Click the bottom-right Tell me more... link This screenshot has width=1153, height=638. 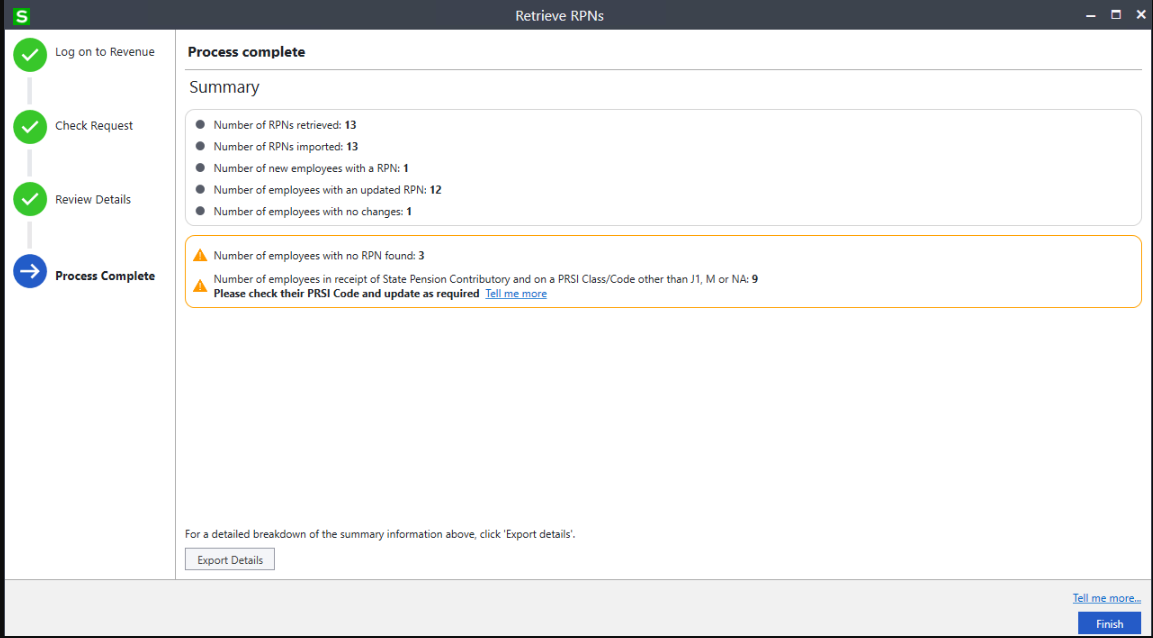1106,598
